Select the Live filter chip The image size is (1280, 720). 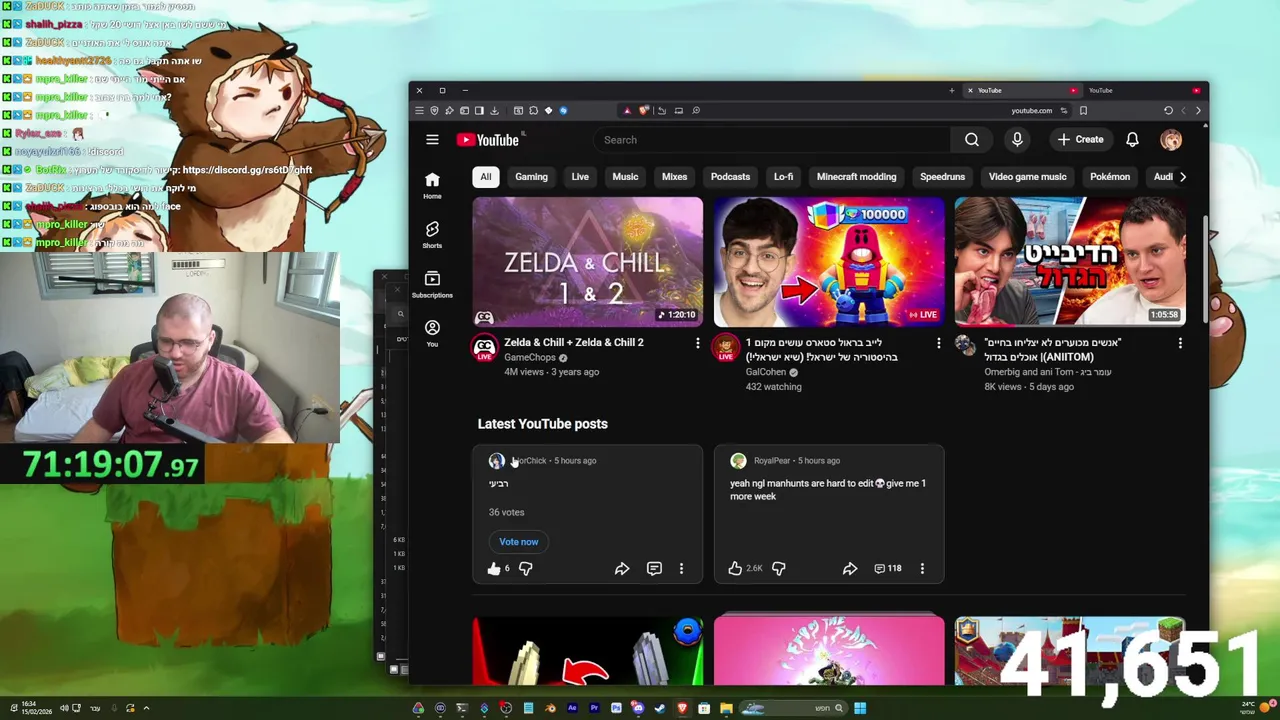[580, 177]
